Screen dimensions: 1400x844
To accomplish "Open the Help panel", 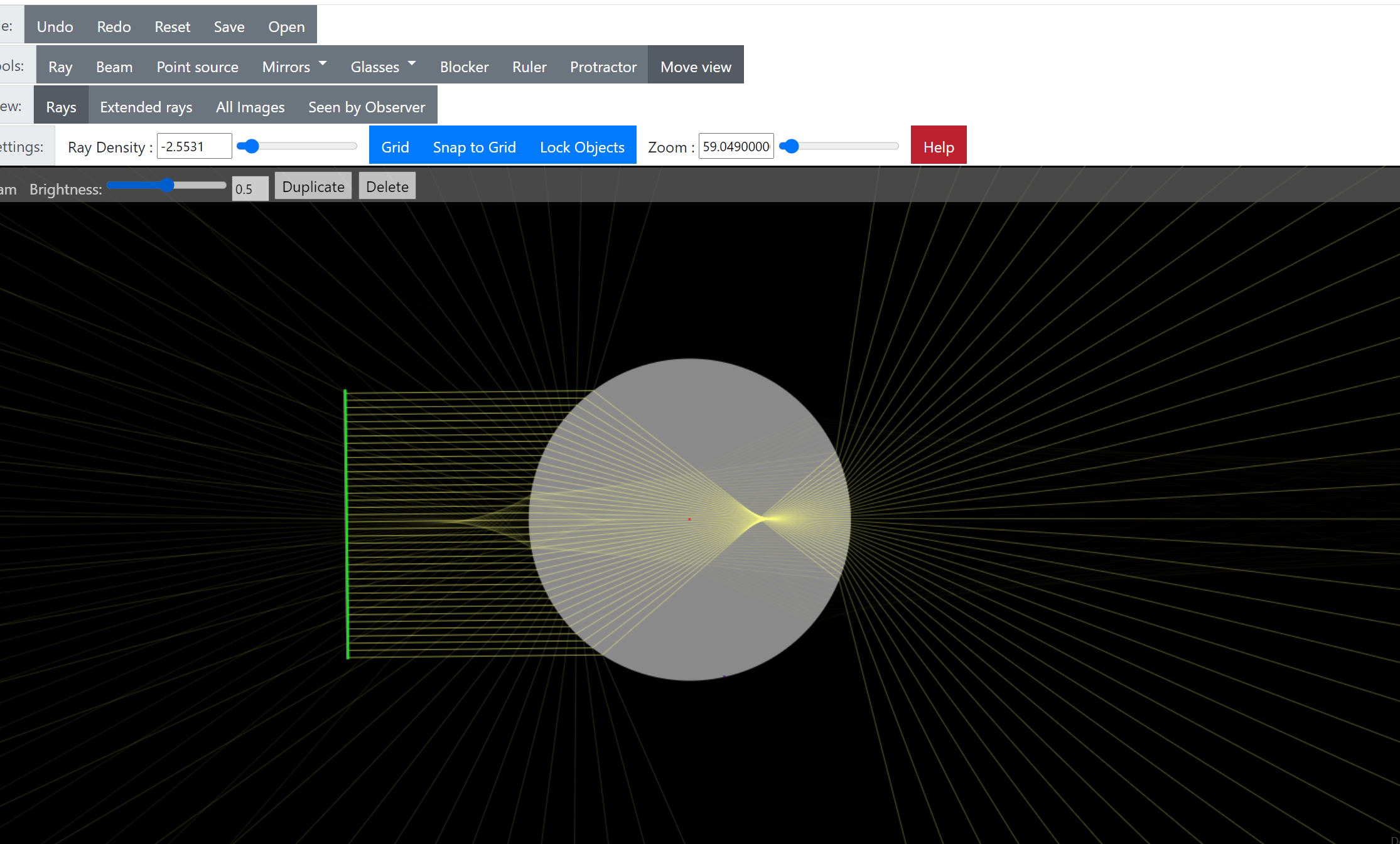I will tap(938, 146).
